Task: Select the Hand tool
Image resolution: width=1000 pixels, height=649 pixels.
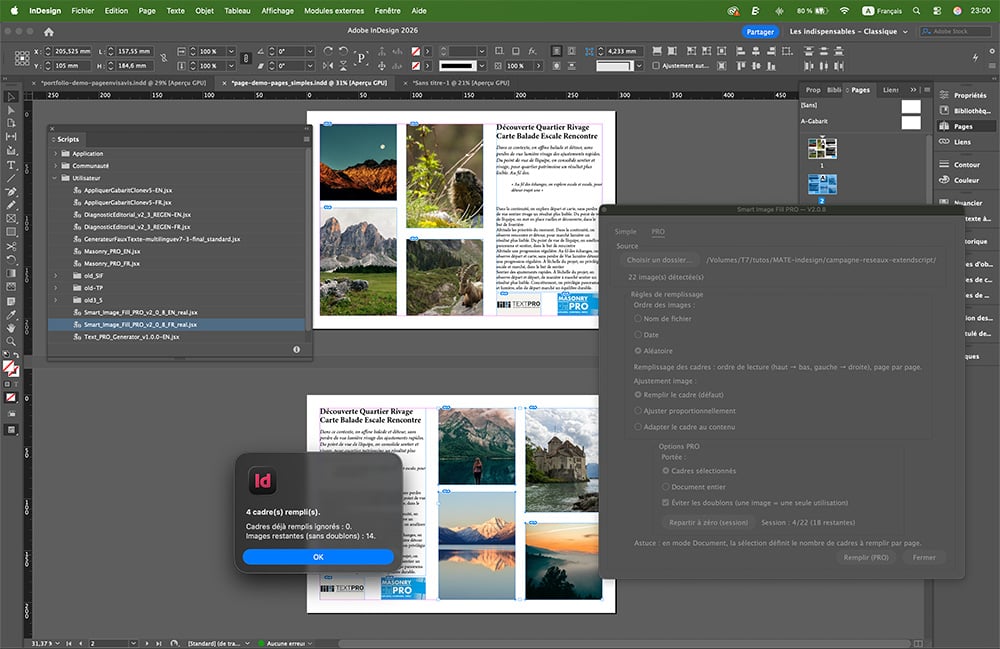Action: [x=11, y=327]
